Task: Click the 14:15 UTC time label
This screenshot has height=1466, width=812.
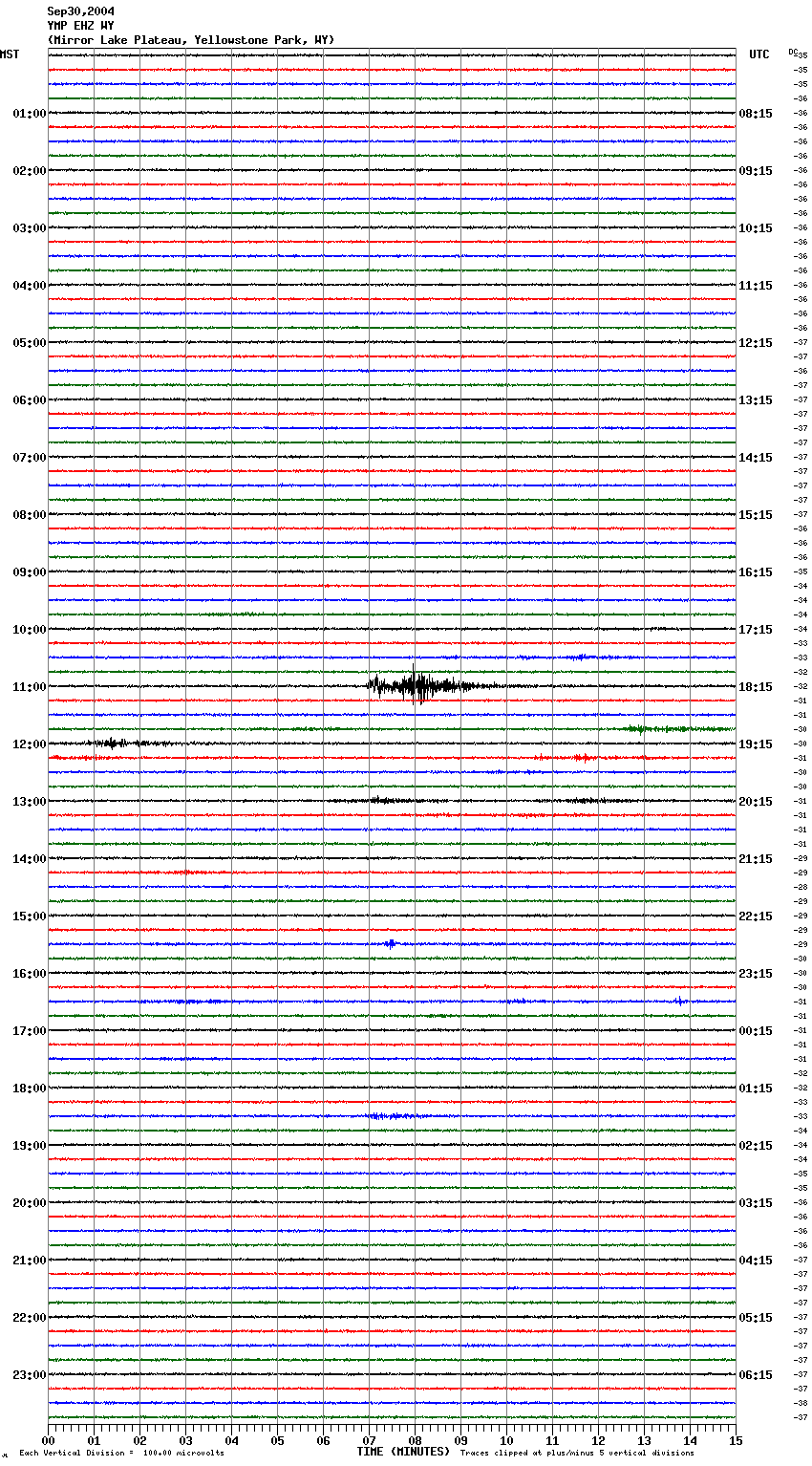Action: [x=756, y=458]
